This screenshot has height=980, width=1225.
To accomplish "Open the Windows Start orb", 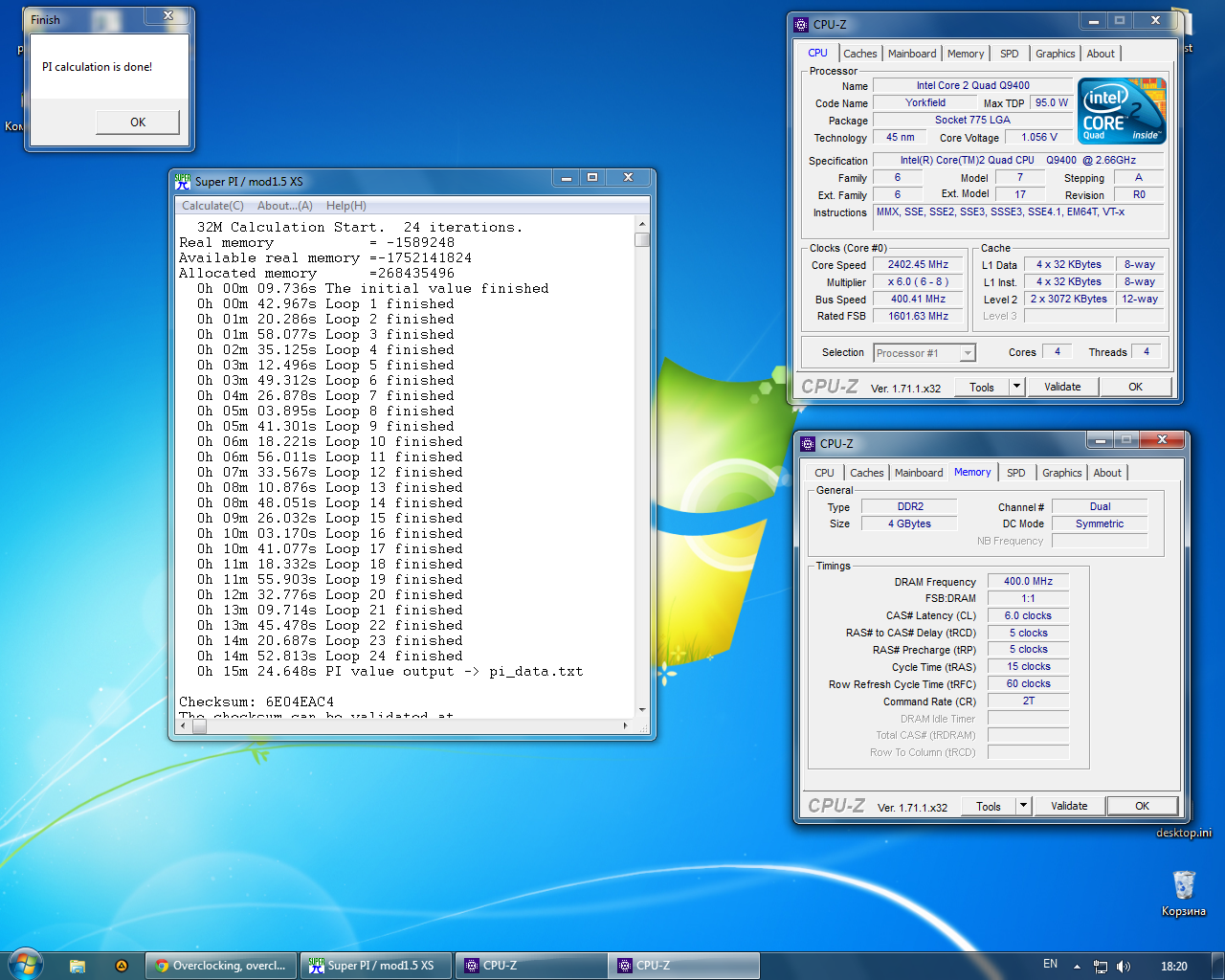I will tap(25, 965).
